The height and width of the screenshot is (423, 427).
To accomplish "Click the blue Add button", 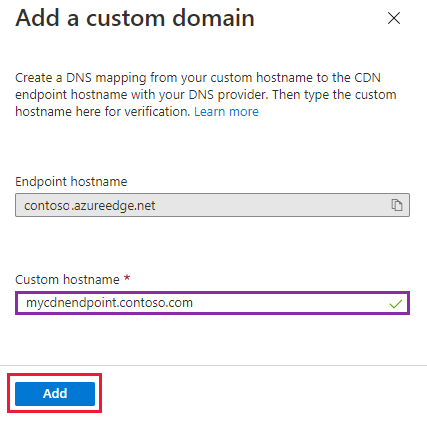I will [55, 394].
